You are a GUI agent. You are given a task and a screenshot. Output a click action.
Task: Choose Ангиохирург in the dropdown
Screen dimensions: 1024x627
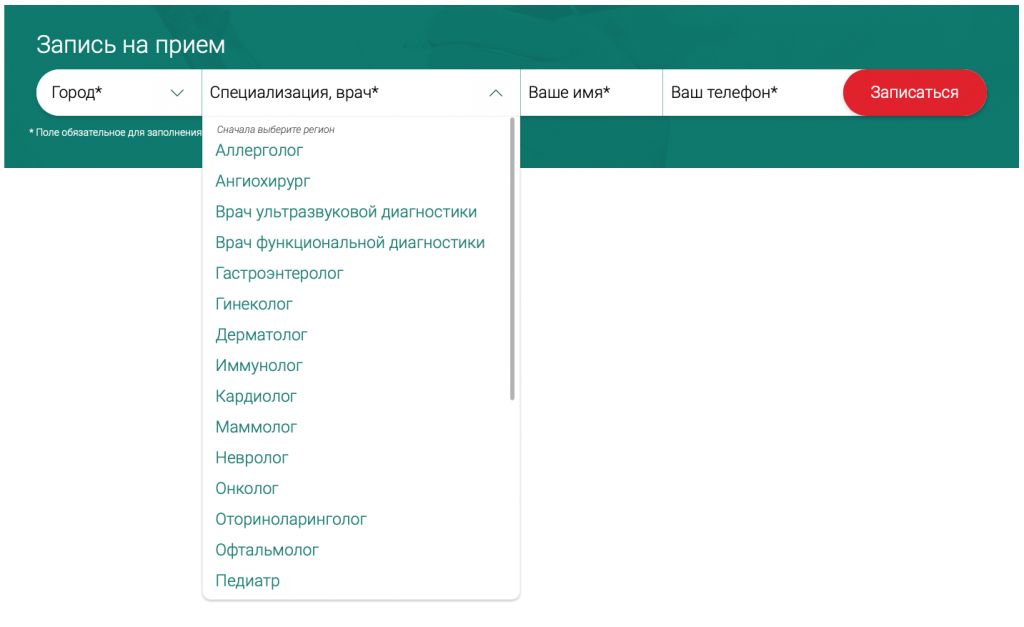(x=263, y=182)
